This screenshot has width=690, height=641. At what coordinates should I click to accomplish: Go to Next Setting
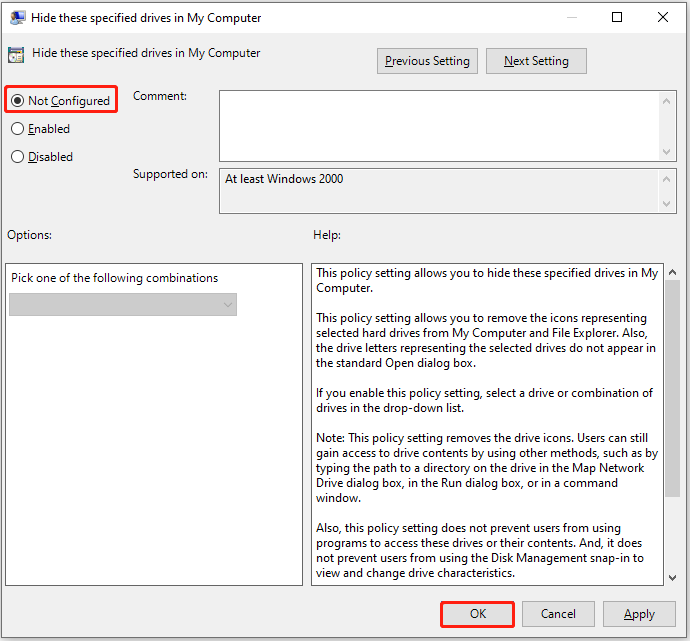coord(536,61)
